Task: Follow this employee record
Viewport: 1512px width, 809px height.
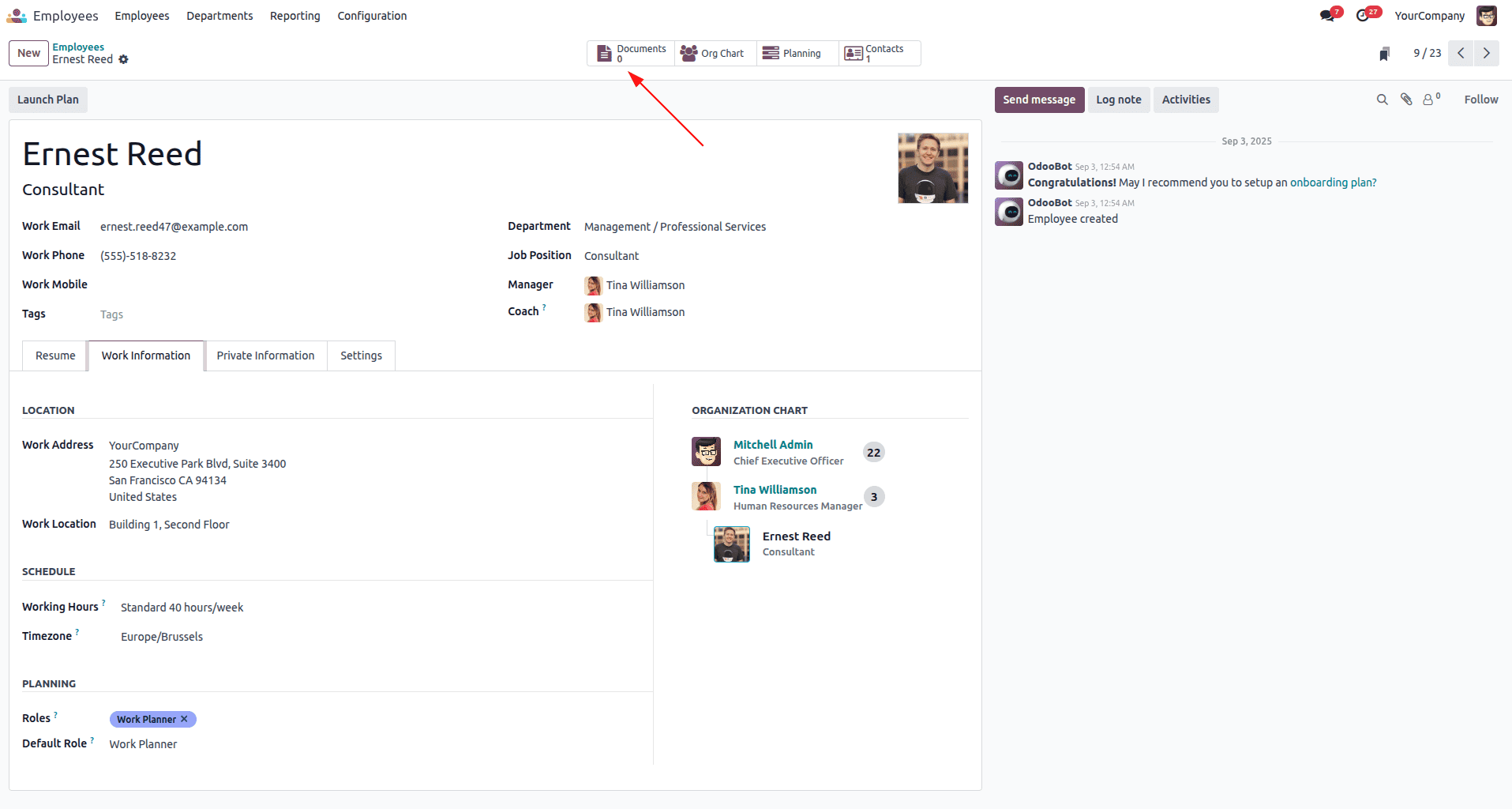Action: (1481, 100)
